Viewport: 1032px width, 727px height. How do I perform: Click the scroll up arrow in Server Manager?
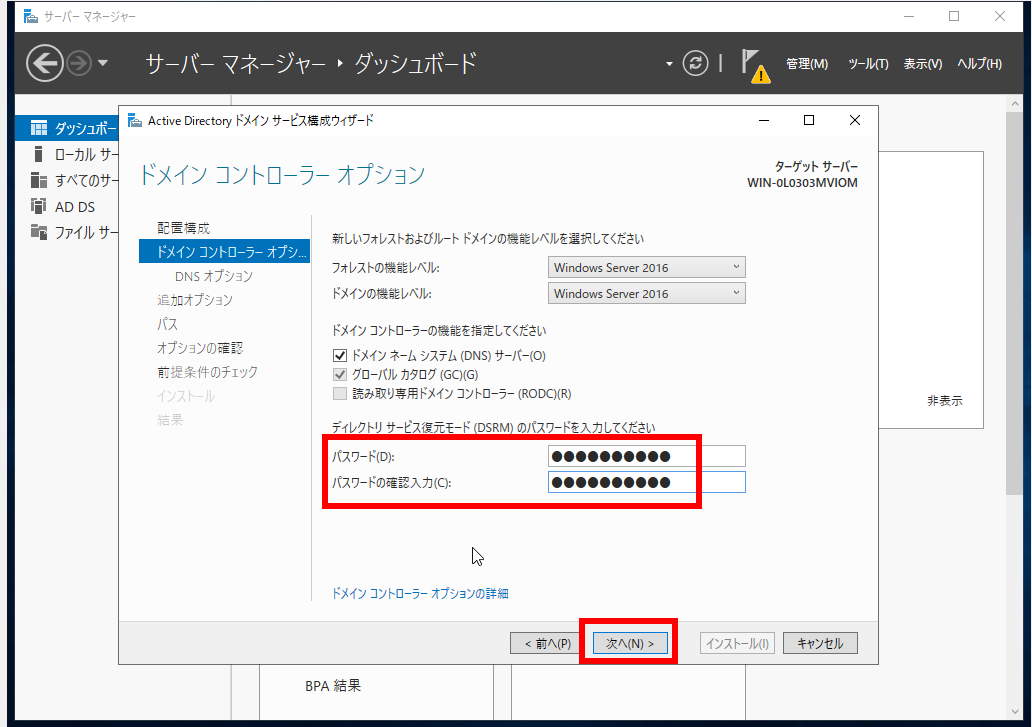pos(1014,104)
